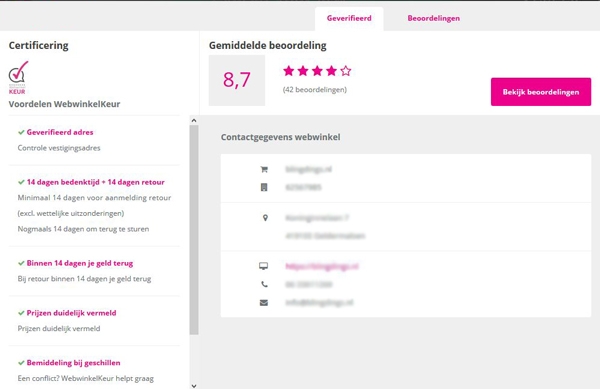Click the scroll down arrow of benefits list
This screenshot has height=389, width=600.
(x=194, y=386)
